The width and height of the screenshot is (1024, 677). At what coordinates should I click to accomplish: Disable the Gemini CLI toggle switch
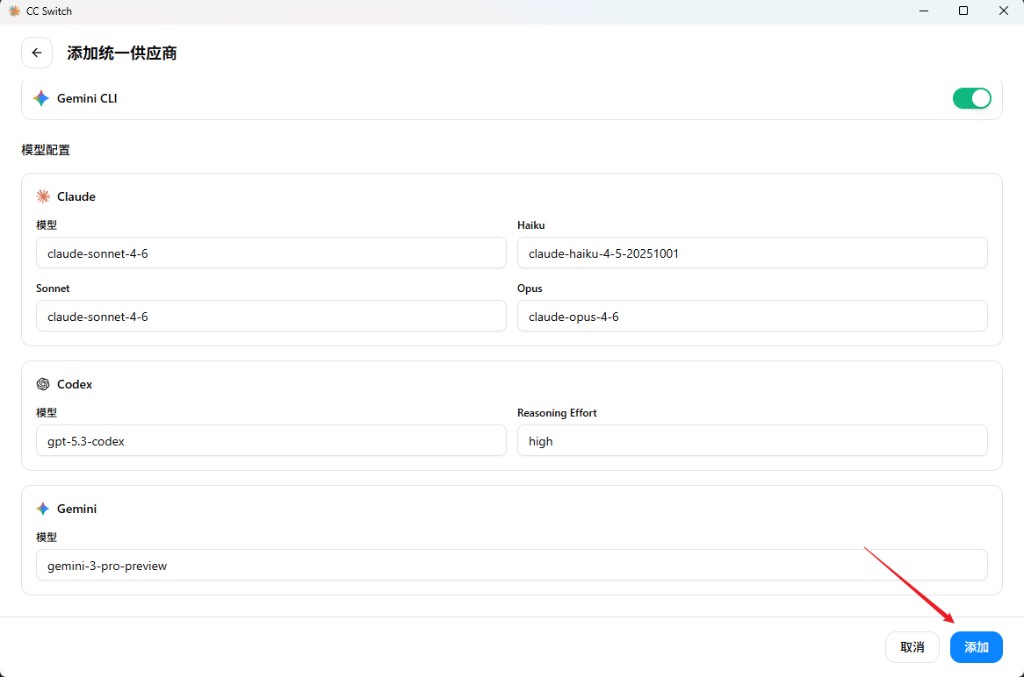point(972,99)
